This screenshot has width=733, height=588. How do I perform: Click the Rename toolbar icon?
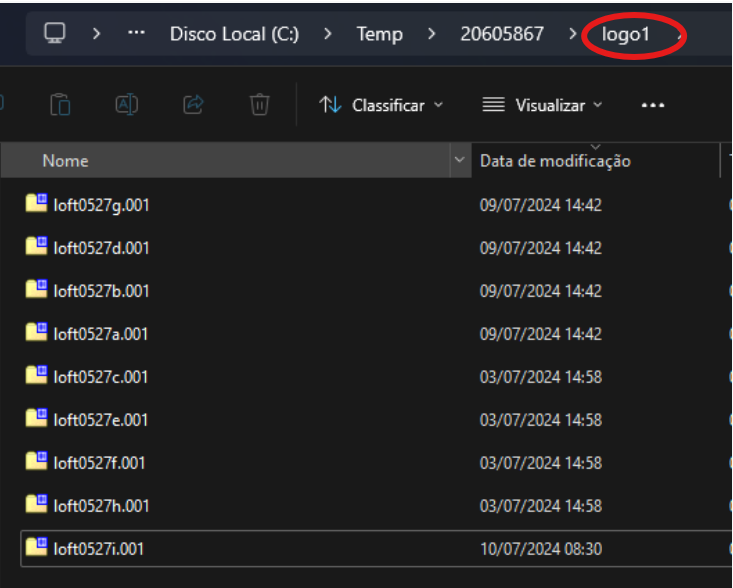126,104
